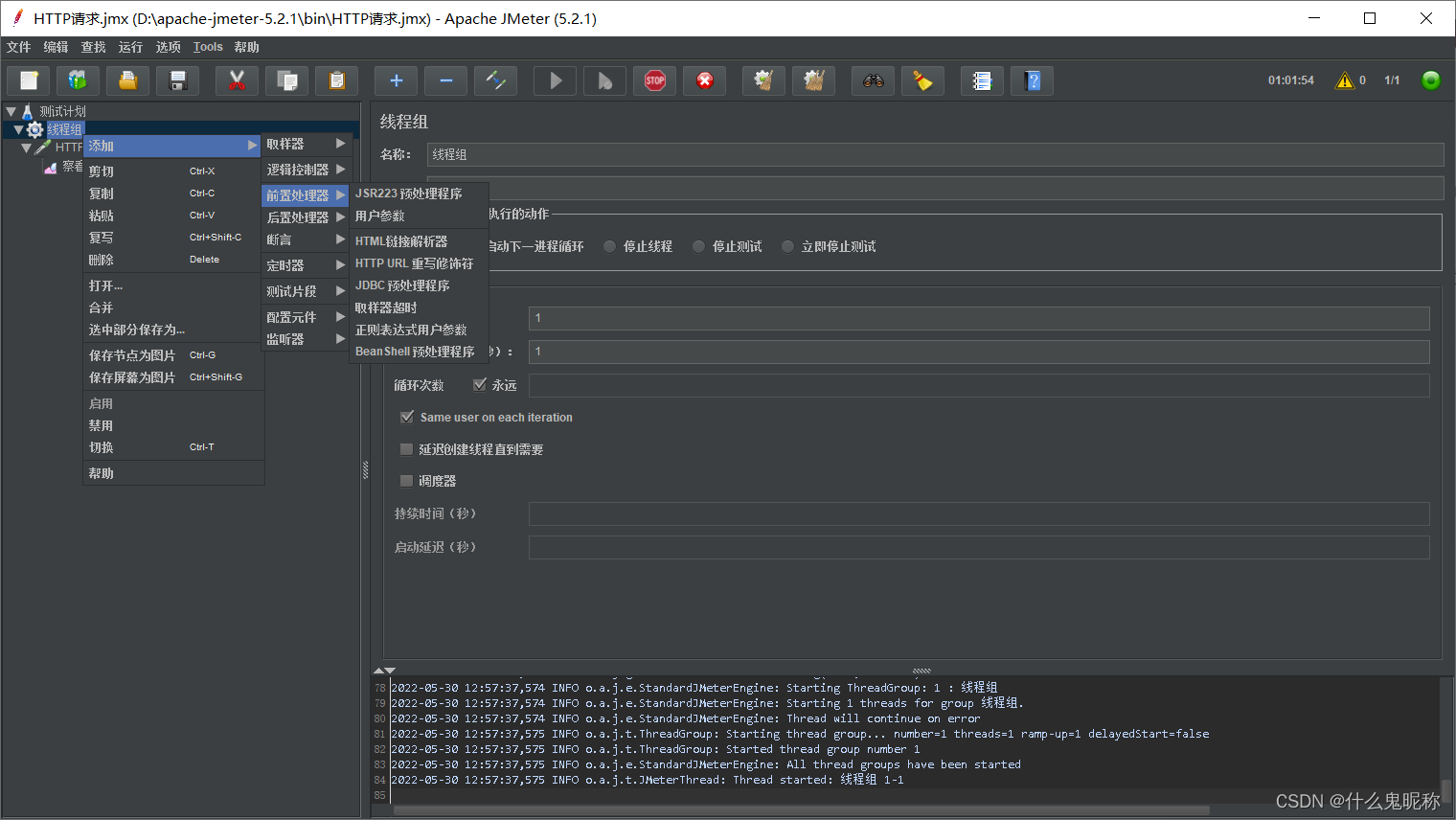Stop the test with STOP icon
Viewport: 1456px width, 820px height.
coord(655,80)
